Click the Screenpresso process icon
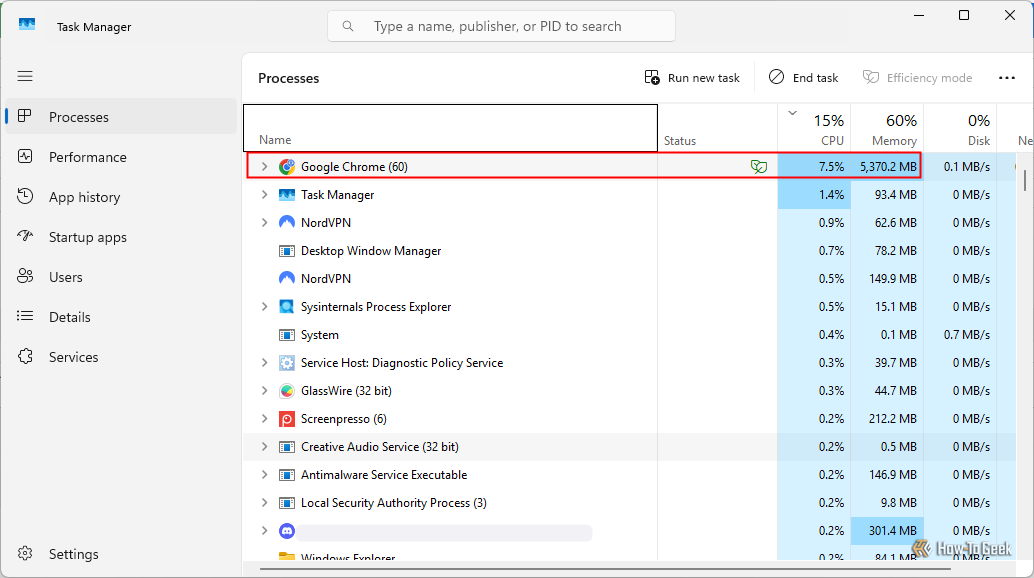The width and height of the screenshot is (1034, 578). pos(287,419)
